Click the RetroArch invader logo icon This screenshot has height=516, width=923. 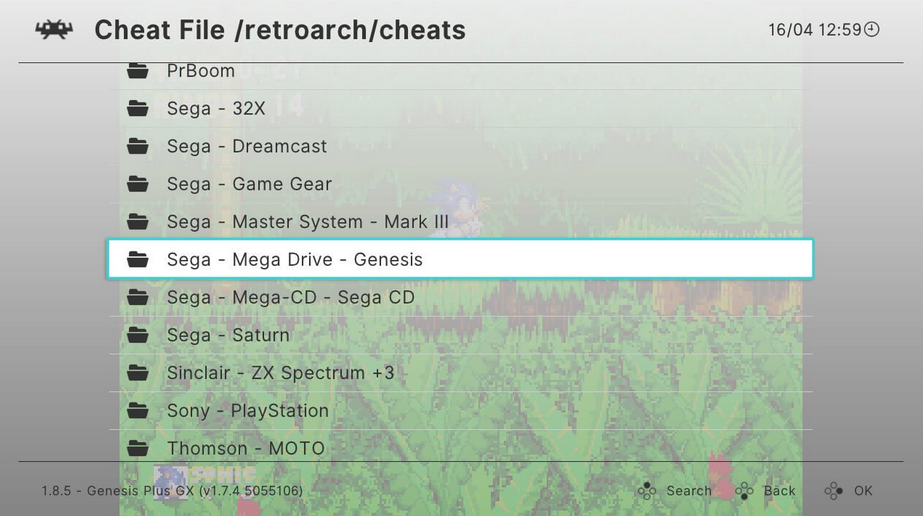tap(54, 29)
